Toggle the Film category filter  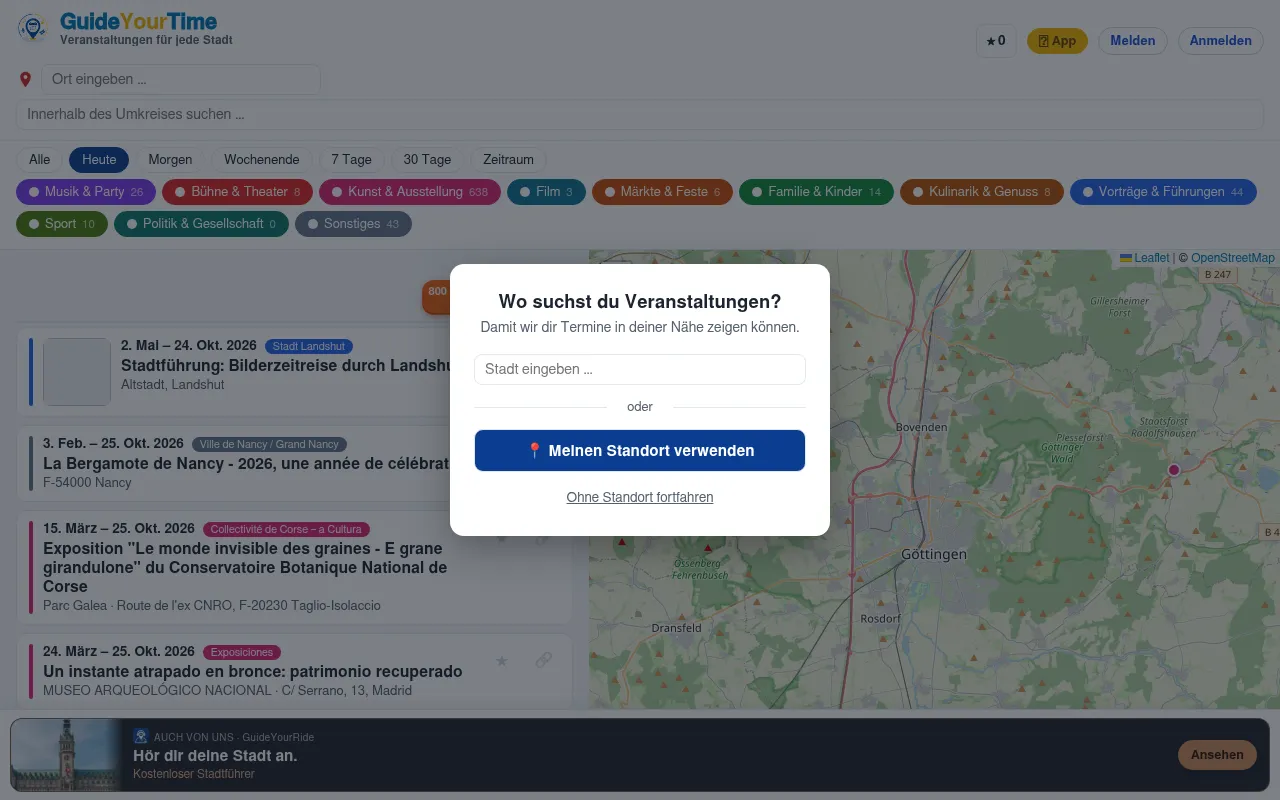pos(546,192)
